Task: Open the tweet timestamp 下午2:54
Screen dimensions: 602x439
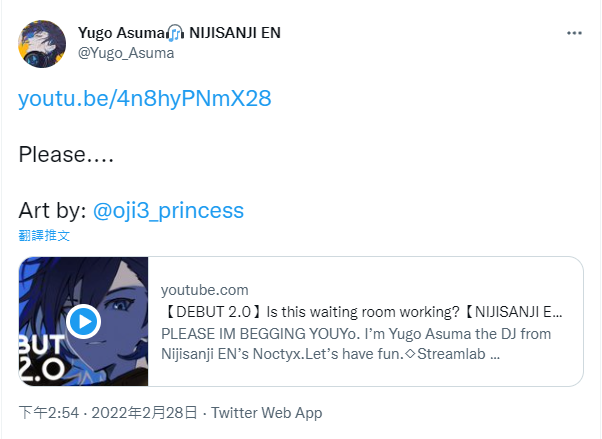Action: [49, 413]
